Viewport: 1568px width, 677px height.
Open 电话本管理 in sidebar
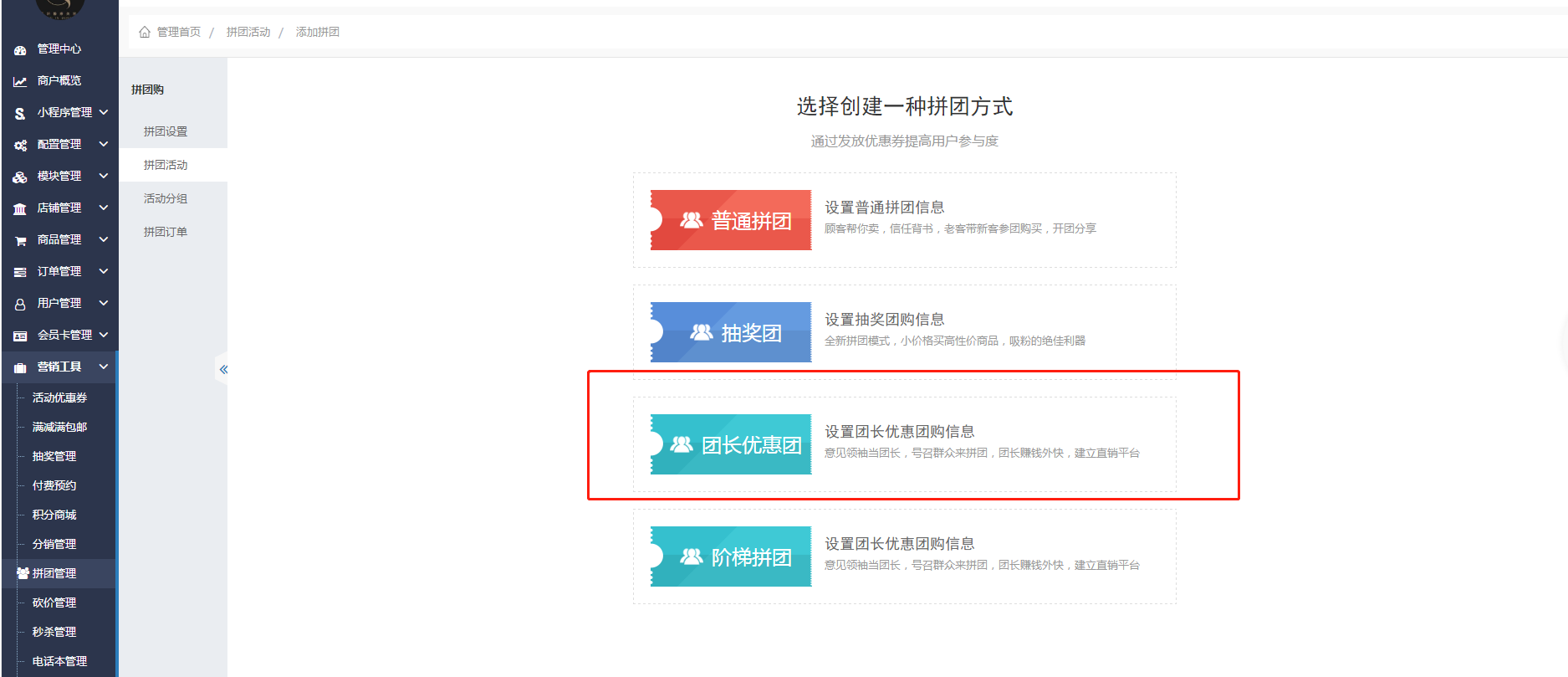point(59,661)
